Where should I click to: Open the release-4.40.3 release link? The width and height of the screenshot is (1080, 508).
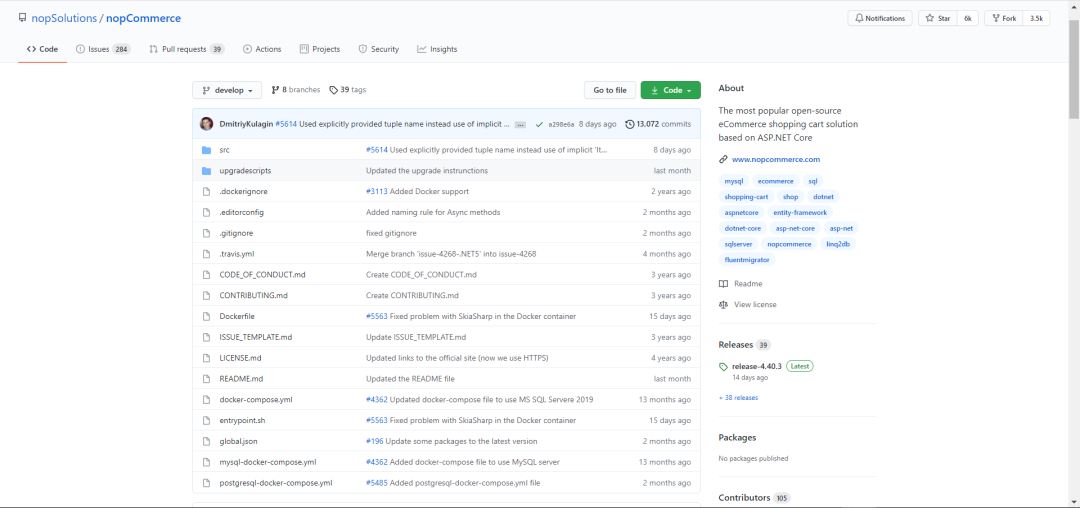coord(757,367)
